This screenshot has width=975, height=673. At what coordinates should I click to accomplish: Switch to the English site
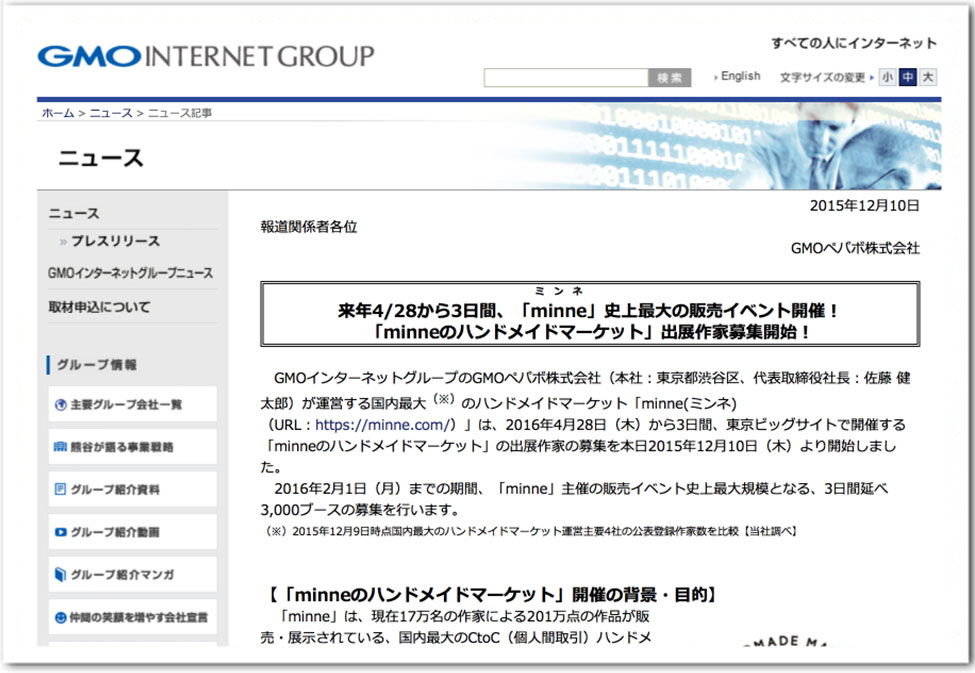pos(740,76)
